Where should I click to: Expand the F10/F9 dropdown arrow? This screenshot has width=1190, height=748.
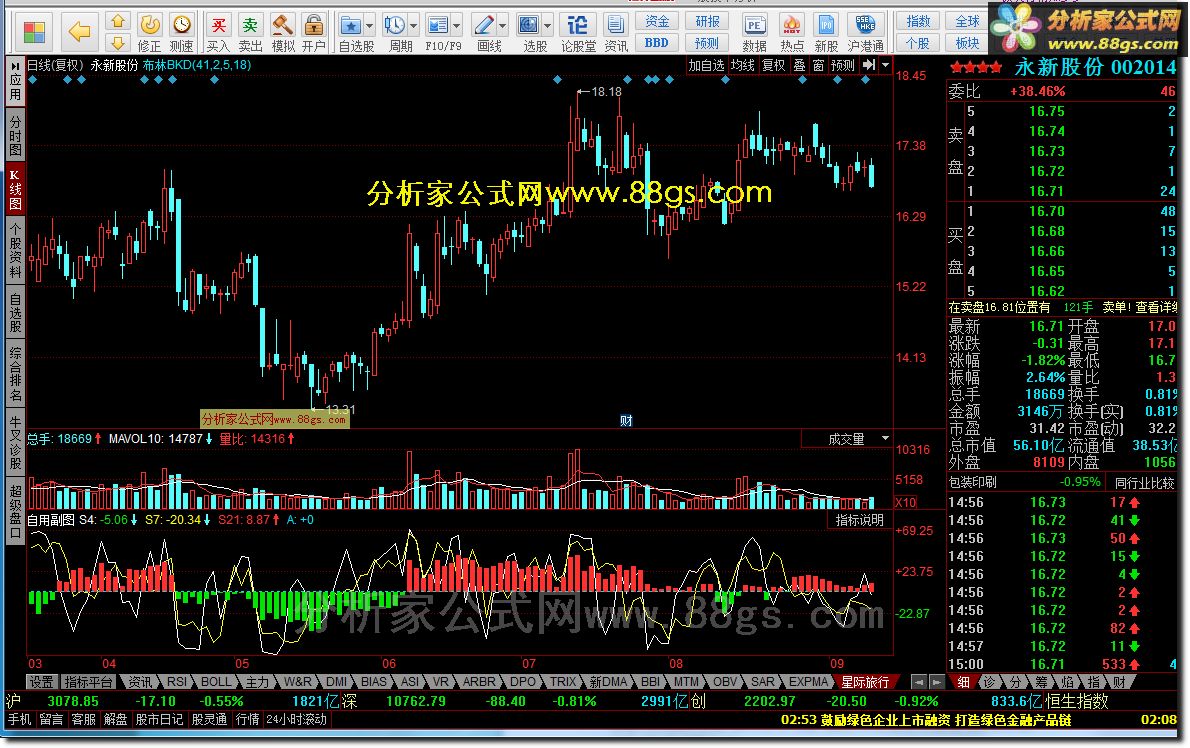[x=456, y=26]
